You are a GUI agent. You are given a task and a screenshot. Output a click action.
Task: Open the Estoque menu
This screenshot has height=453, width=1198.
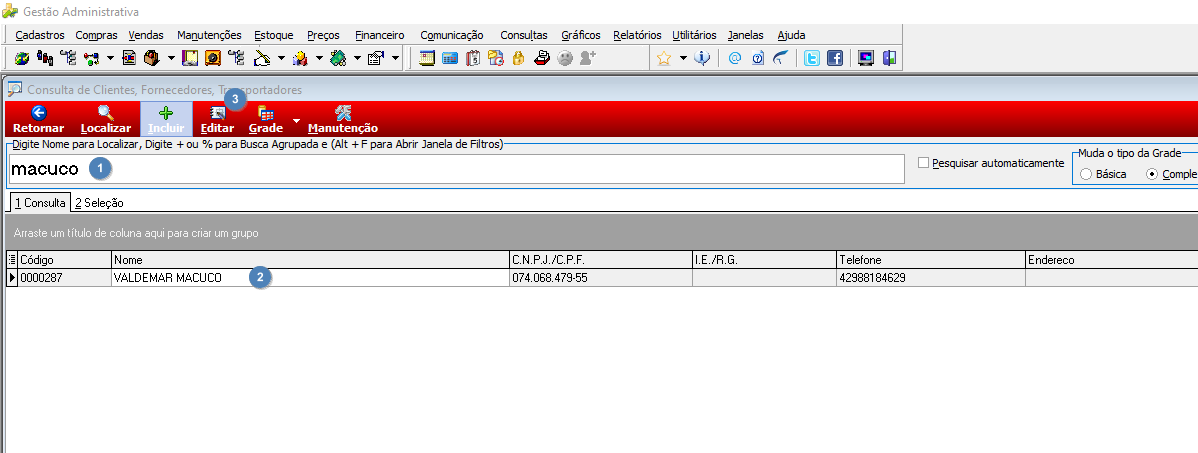pos(274,35)
